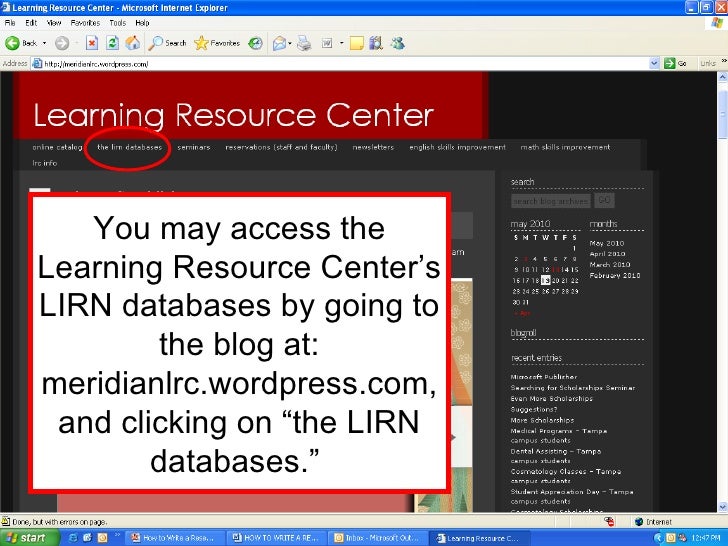
Task: Click the Edit with Word icon
Action: pyautogui.click(x=327, y=43)
